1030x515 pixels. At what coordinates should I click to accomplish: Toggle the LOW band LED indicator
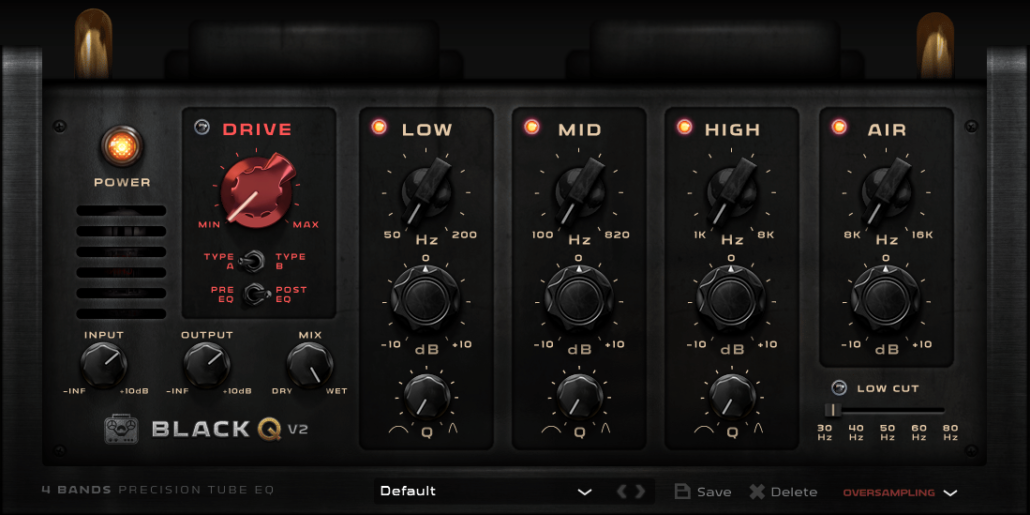[379, 127]
